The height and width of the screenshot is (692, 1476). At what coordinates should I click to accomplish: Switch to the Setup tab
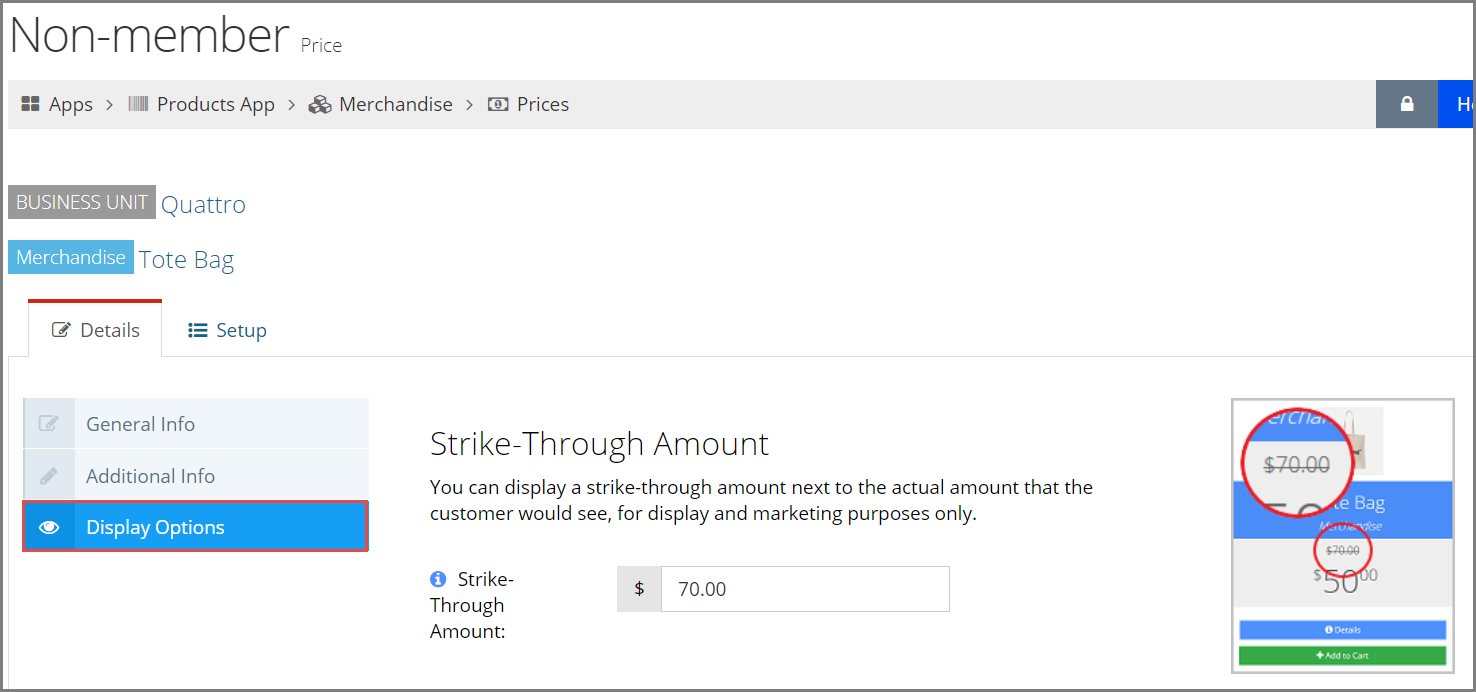[x=227, y=330]
